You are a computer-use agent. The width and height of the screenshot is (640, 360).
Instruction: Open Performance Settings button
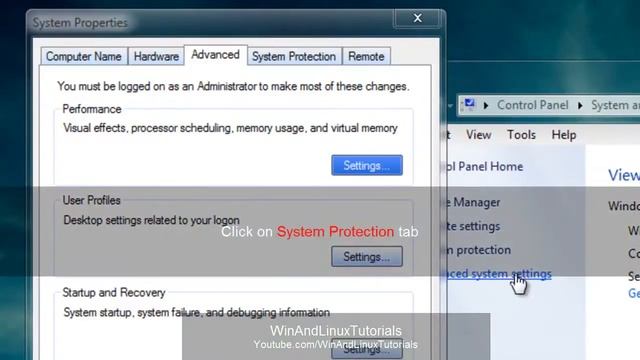tap(367, 165)
